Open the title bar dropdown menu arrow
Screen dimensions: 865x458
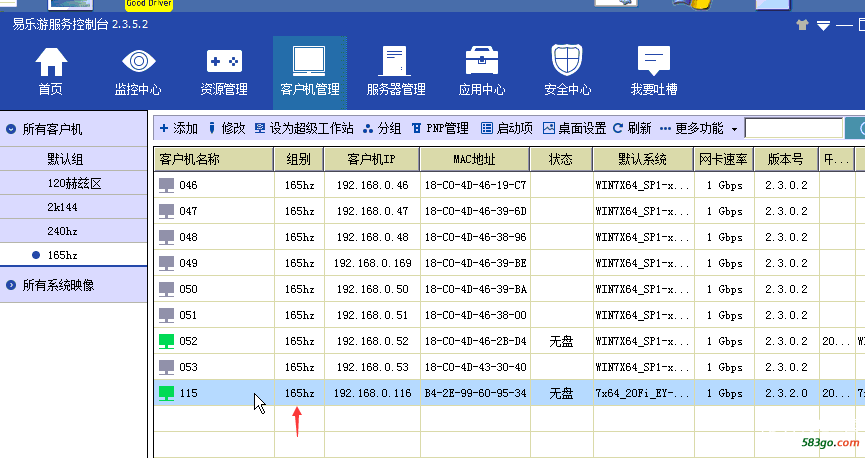[823, 25]
